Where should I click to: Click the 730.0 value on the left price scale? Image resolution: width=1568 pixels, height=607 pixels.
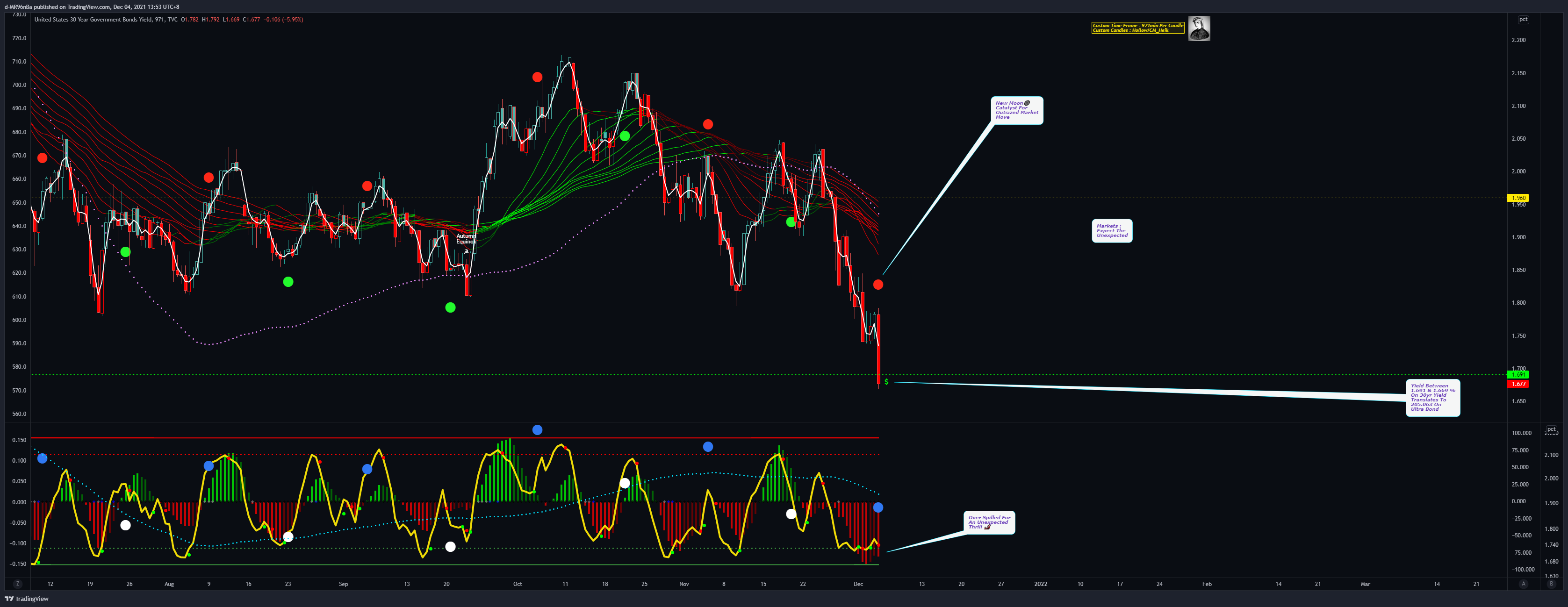coord(20,14)
